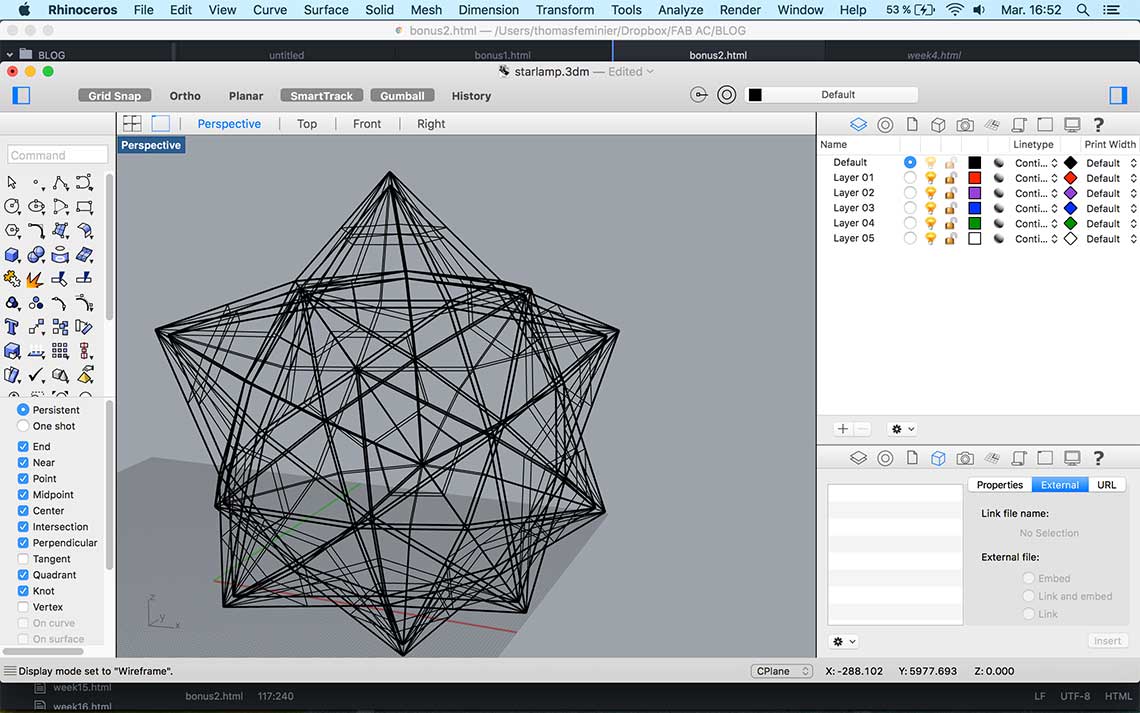Open Layer 05 Print Width stepper
This screenshot has height=713, width=1140.
1133,238
